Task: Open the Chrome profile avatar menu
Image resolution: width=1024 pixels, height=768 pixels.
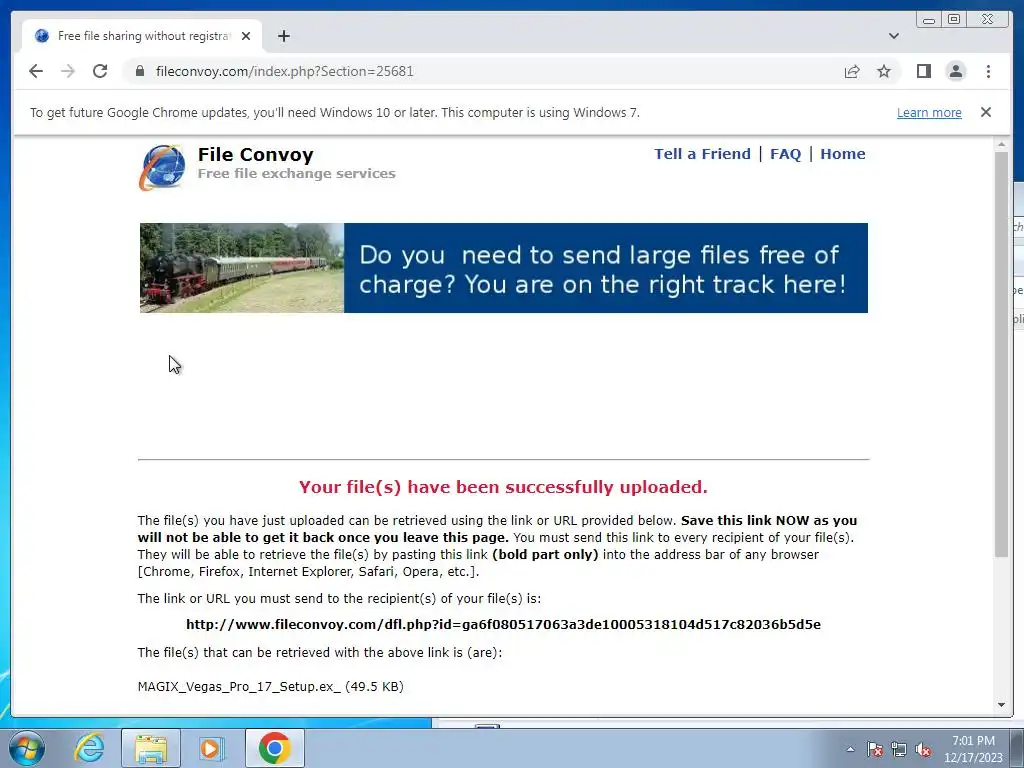Action: pyautogui.click(x=955, y=71)
